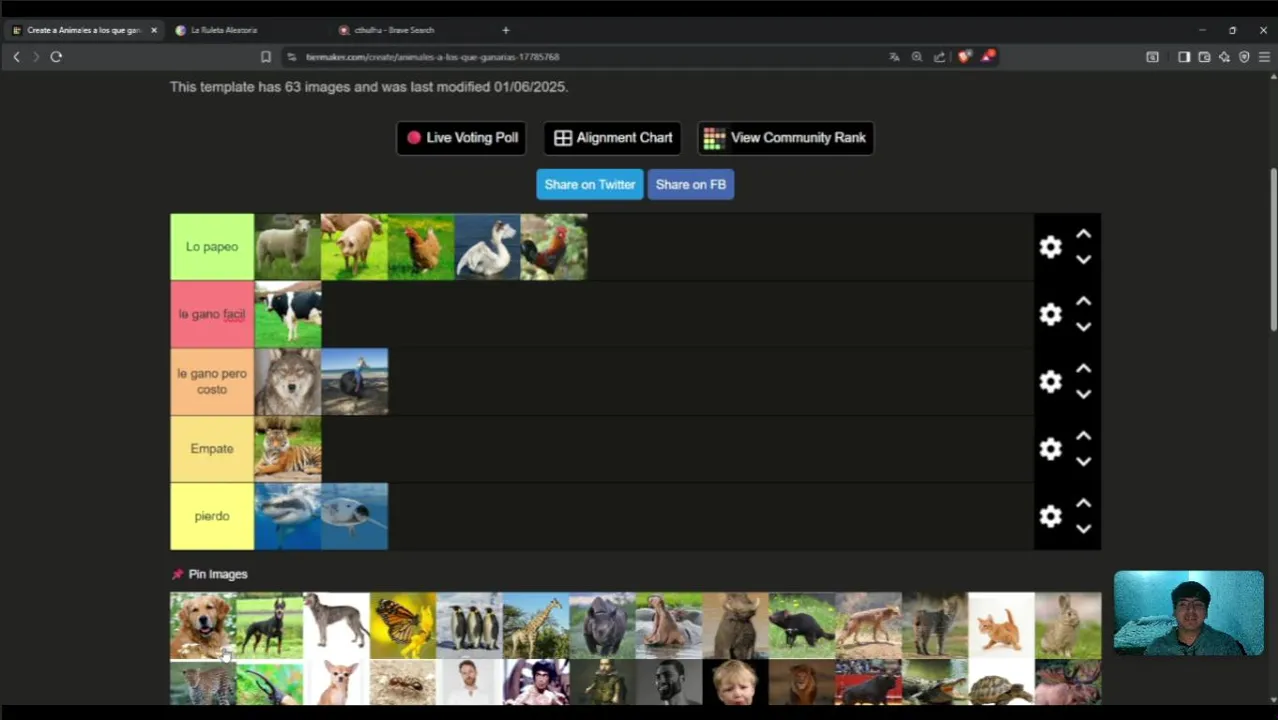Pick the butterfly image from pool
The width and height of the screenshot is (1278, 720).
pyautogui.click(x=403, y=626)
